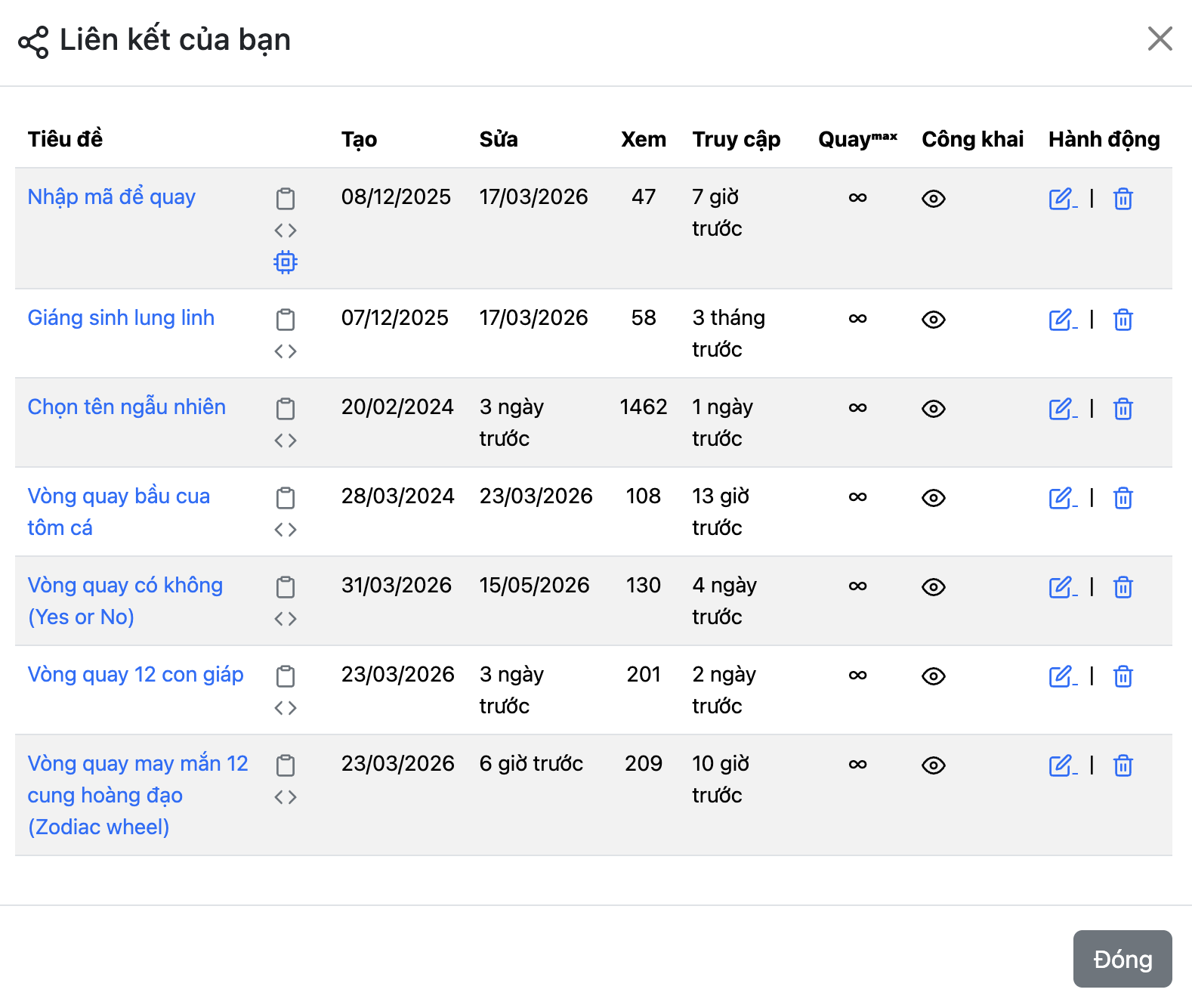
Task: Copy link for 'Giáng sinh lung linh'
Action: click(286, 320)
